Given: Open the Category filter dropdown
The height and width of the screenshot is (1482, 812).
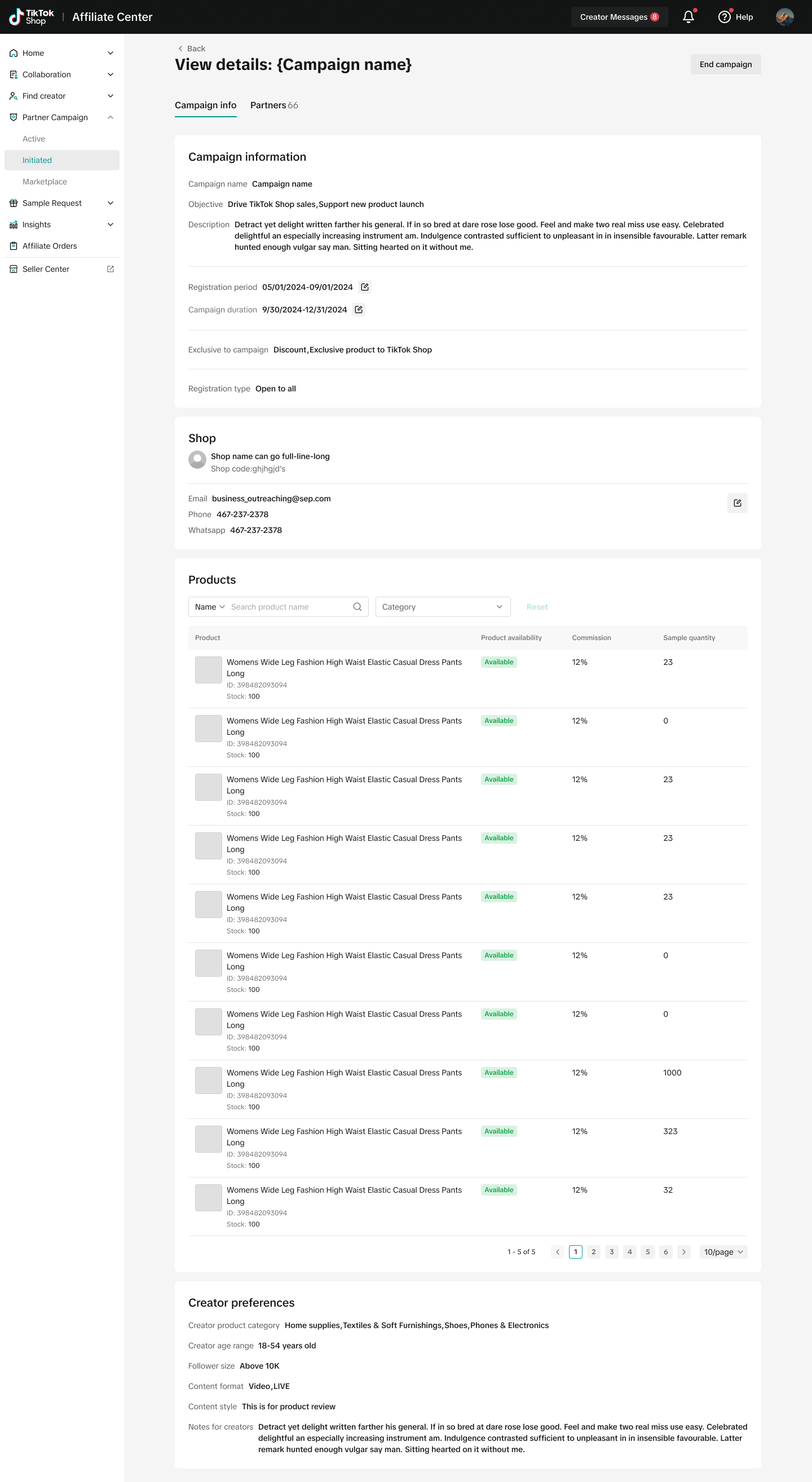Looking at the screenshot, I should 442,607.
